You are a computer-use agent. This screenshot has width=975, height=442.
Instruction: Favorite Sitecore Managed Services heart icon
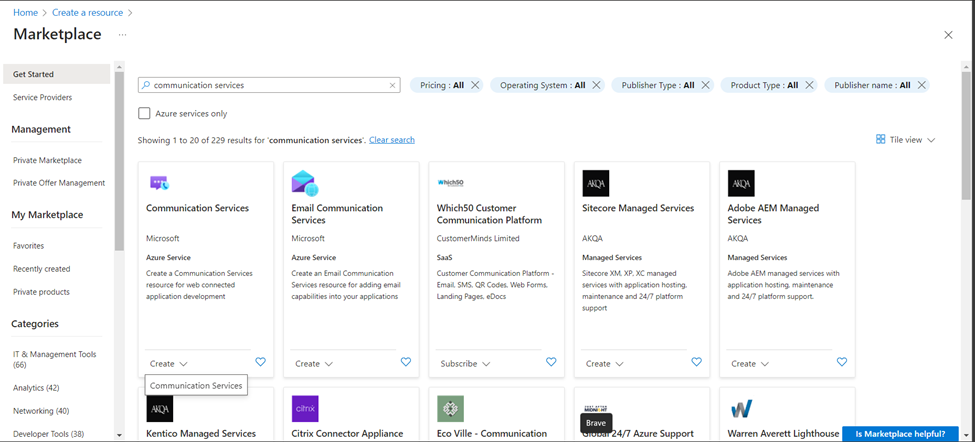(x=696, y=362)
